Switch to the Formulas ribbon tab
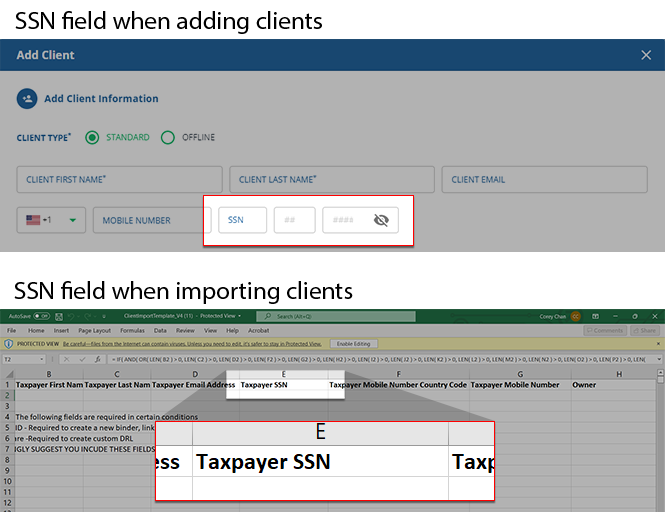This screenshot has height=512, width=665. [x=132, y=330]
